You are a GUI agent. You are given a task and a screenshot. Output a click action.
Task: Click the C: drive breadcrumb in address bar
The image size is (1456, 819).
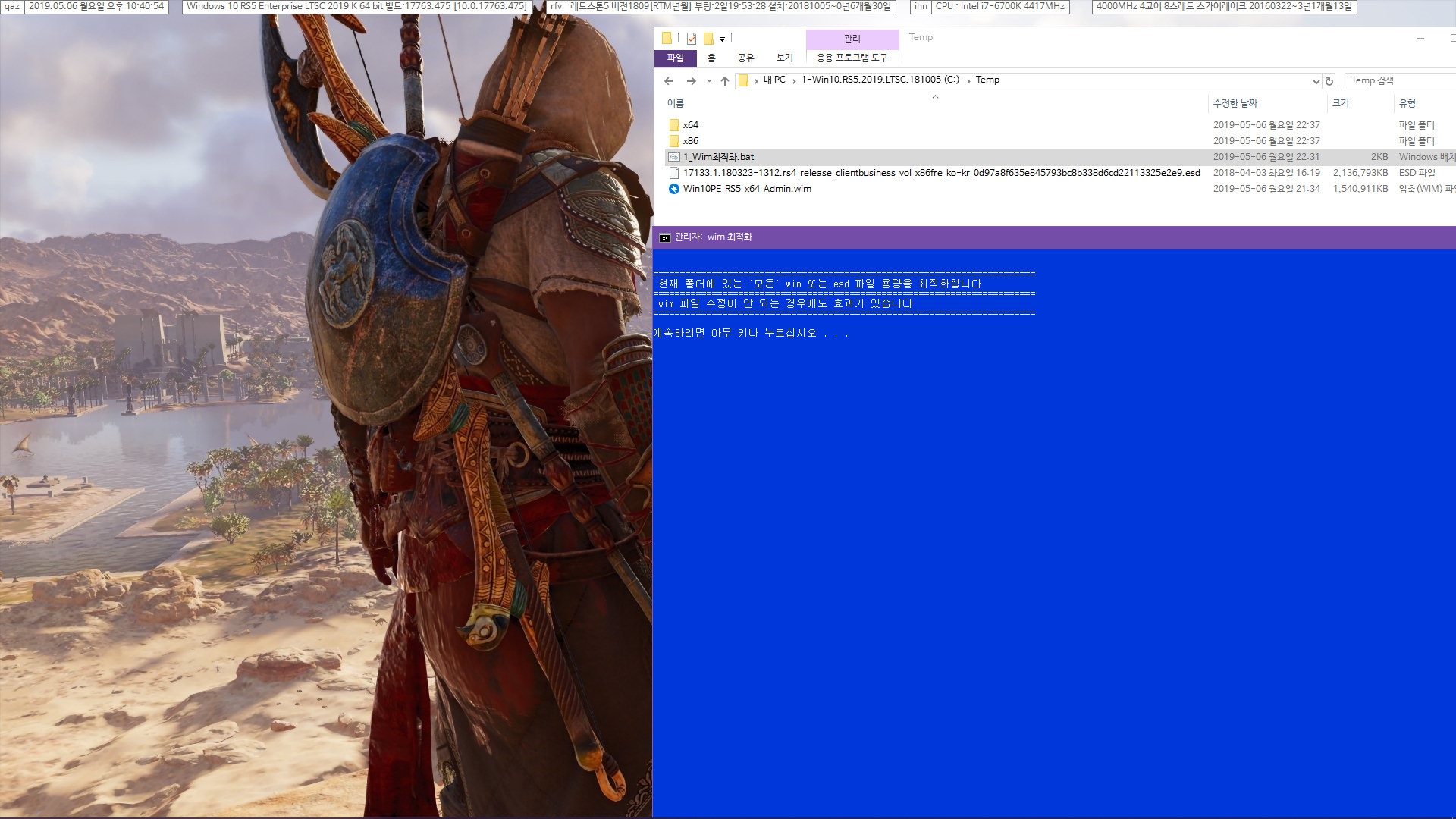(x=880, y=80)
